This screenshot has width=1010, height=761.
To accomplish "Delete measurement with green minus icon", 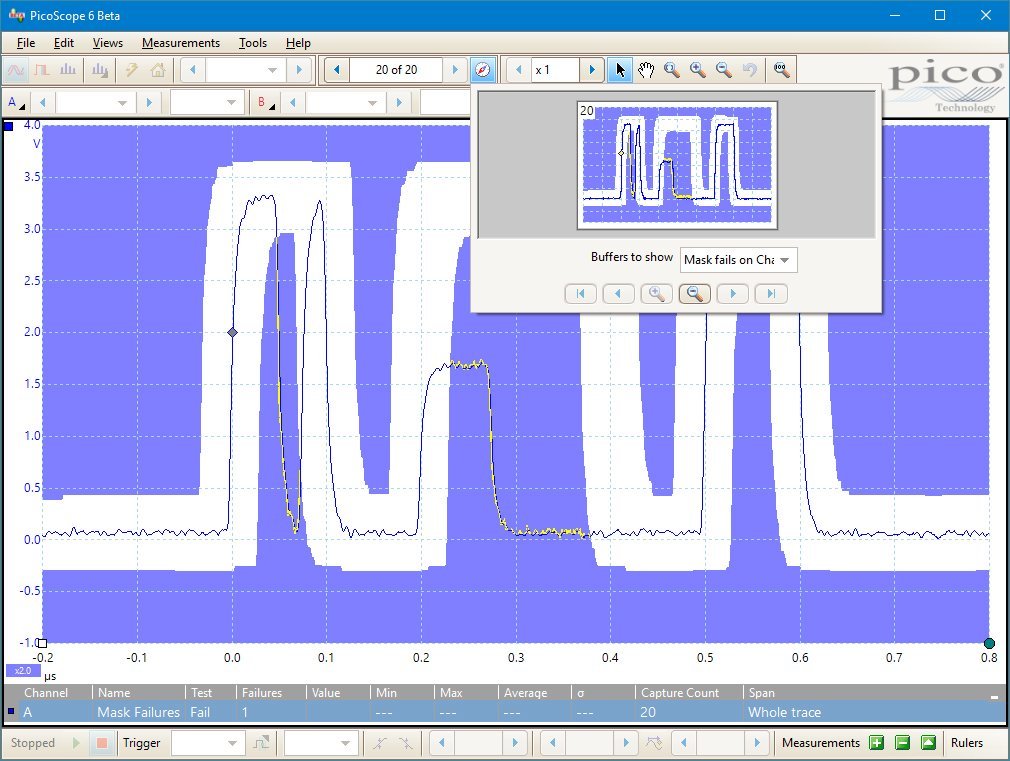I will [902, 743].
